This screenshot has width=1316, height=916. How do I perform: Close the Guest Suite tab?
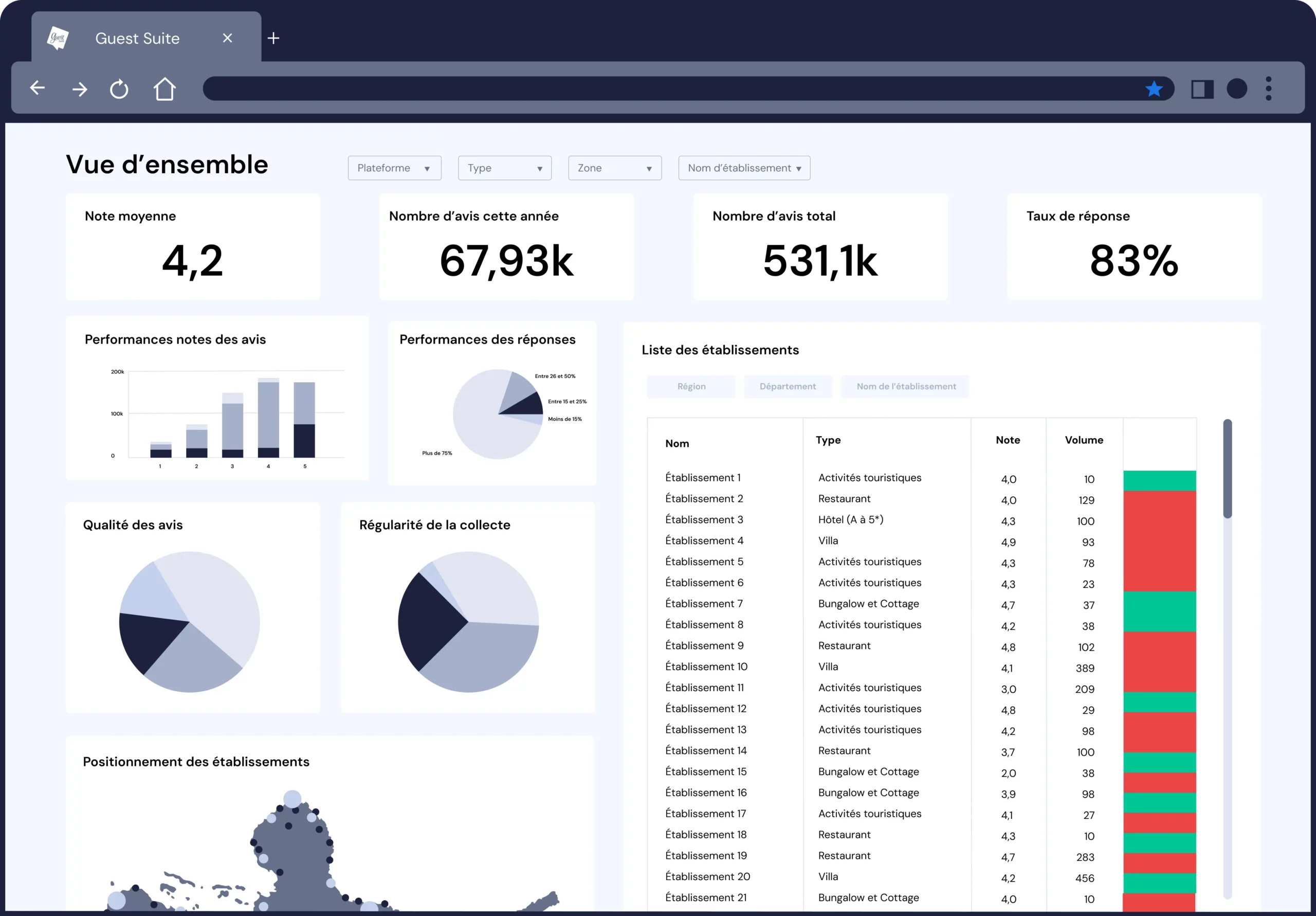(228, 39)
